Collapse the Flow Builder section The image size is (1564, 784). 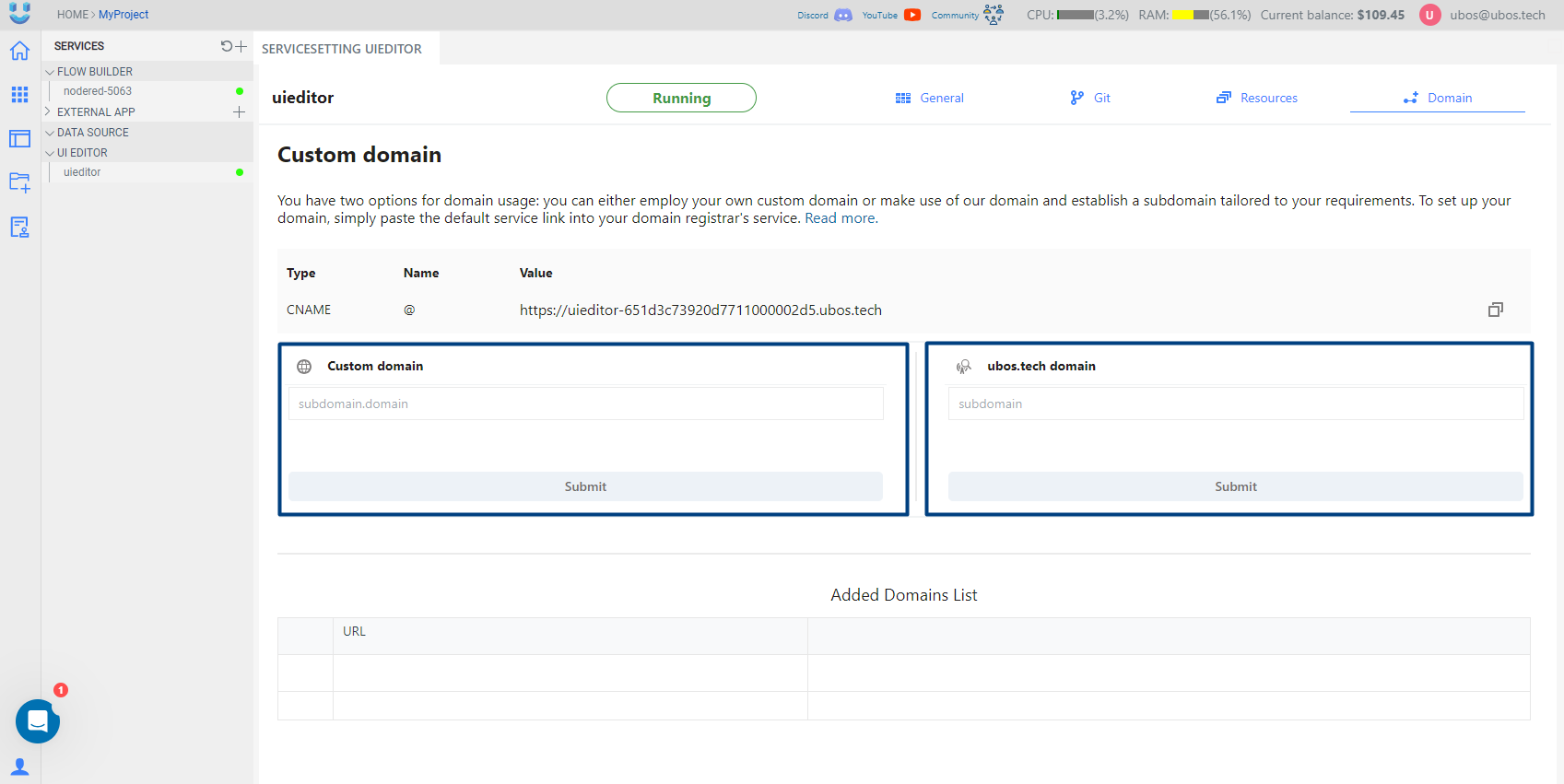(50, 72)
